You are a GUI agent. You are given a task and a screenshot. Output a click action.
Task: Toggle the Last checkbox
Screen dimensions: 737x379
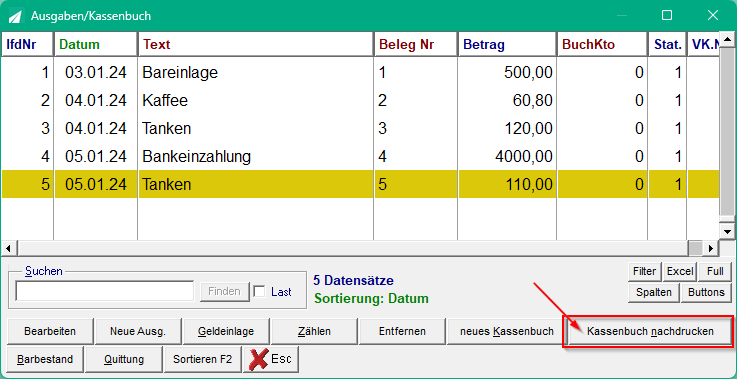point(259,292)
